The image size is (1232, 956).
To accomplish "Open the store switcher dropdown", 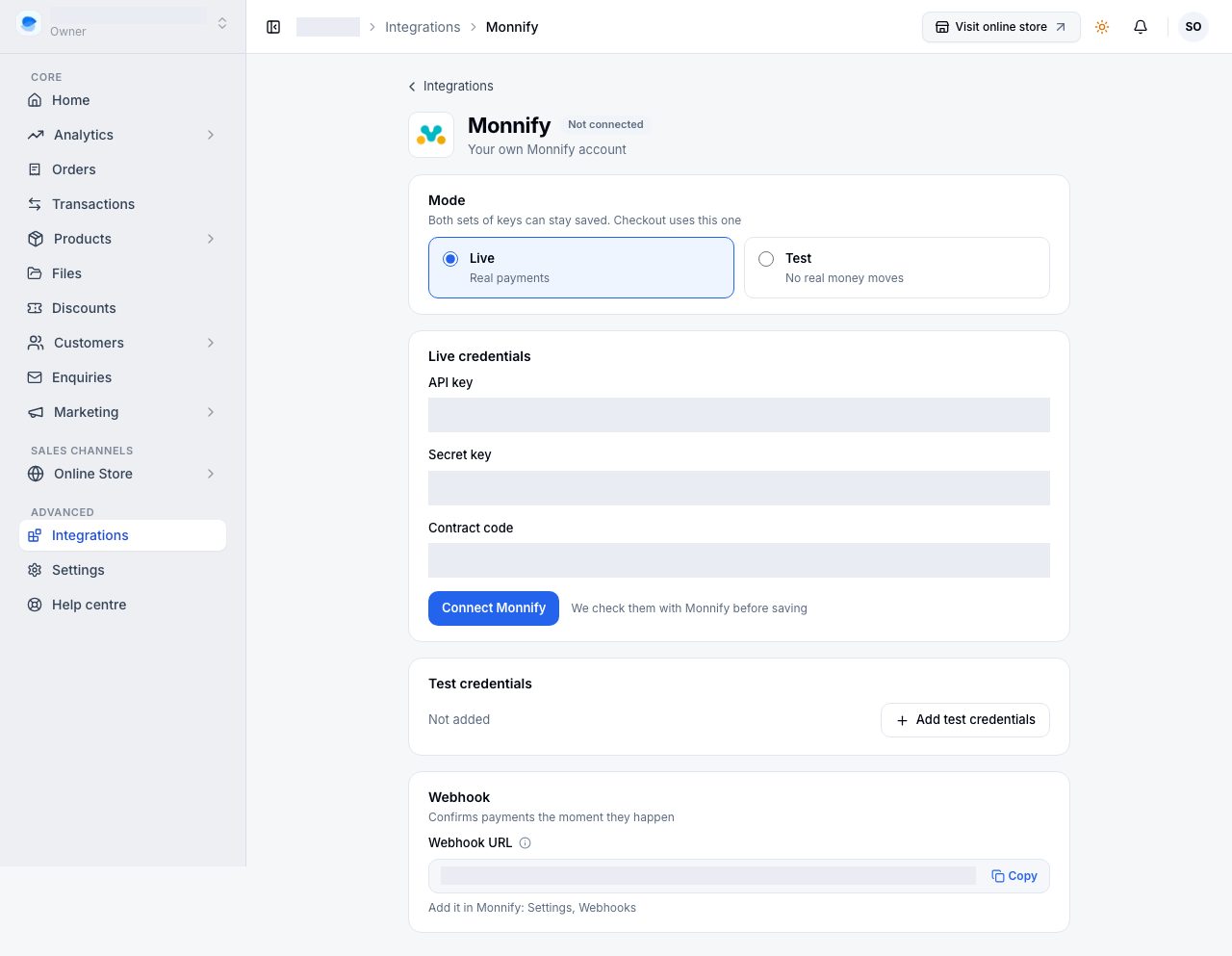I will [123, 23].
